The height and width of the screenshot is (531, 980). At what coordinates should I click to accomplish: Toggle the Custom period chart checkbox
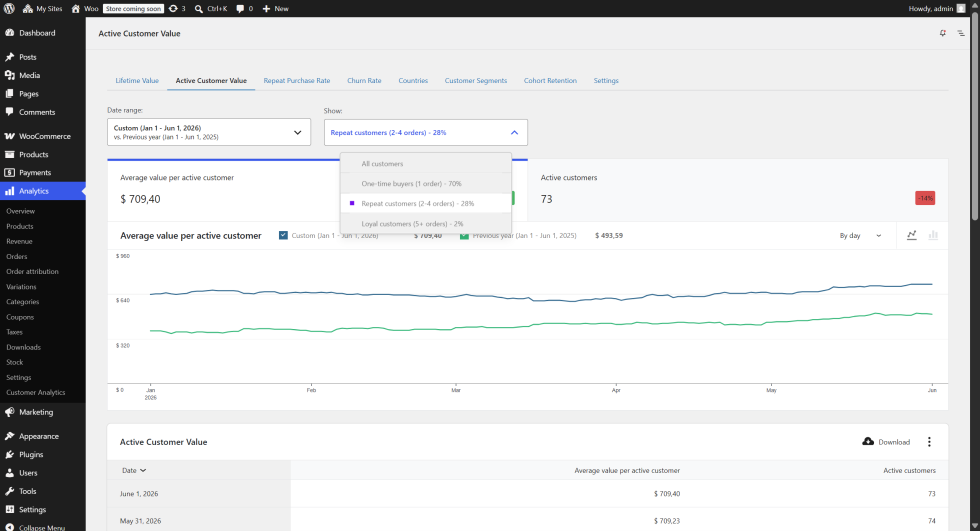[283, 236]
